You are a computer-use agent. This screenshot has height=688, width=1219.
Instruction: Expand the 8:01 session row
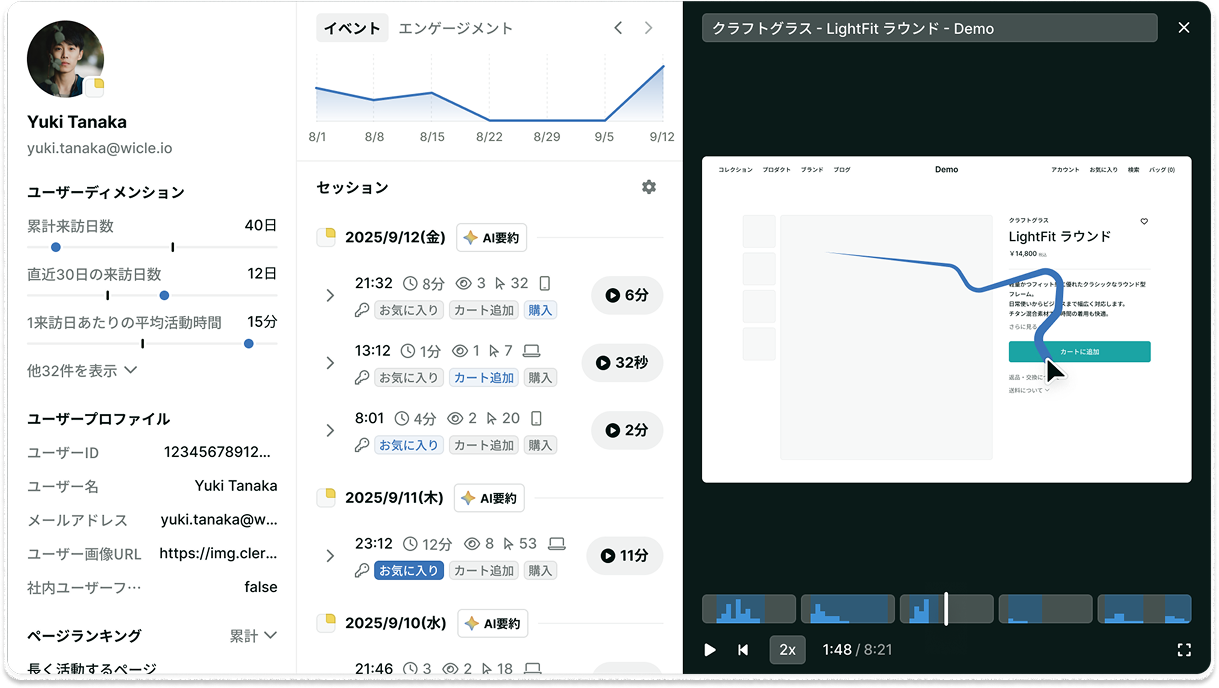tap(330, 431)
